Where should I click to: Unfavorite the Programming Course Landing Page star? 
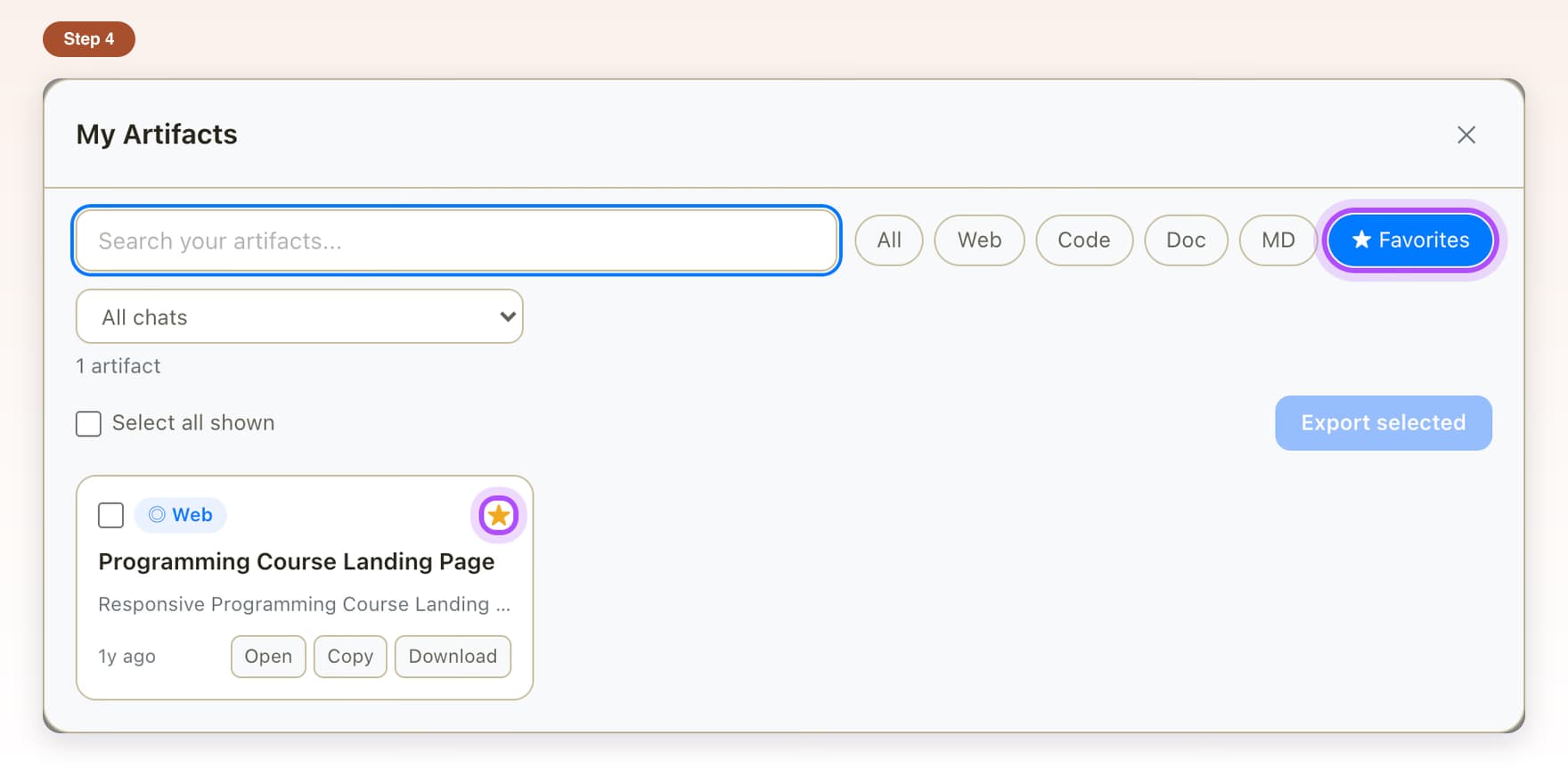(x=498, y=515)
